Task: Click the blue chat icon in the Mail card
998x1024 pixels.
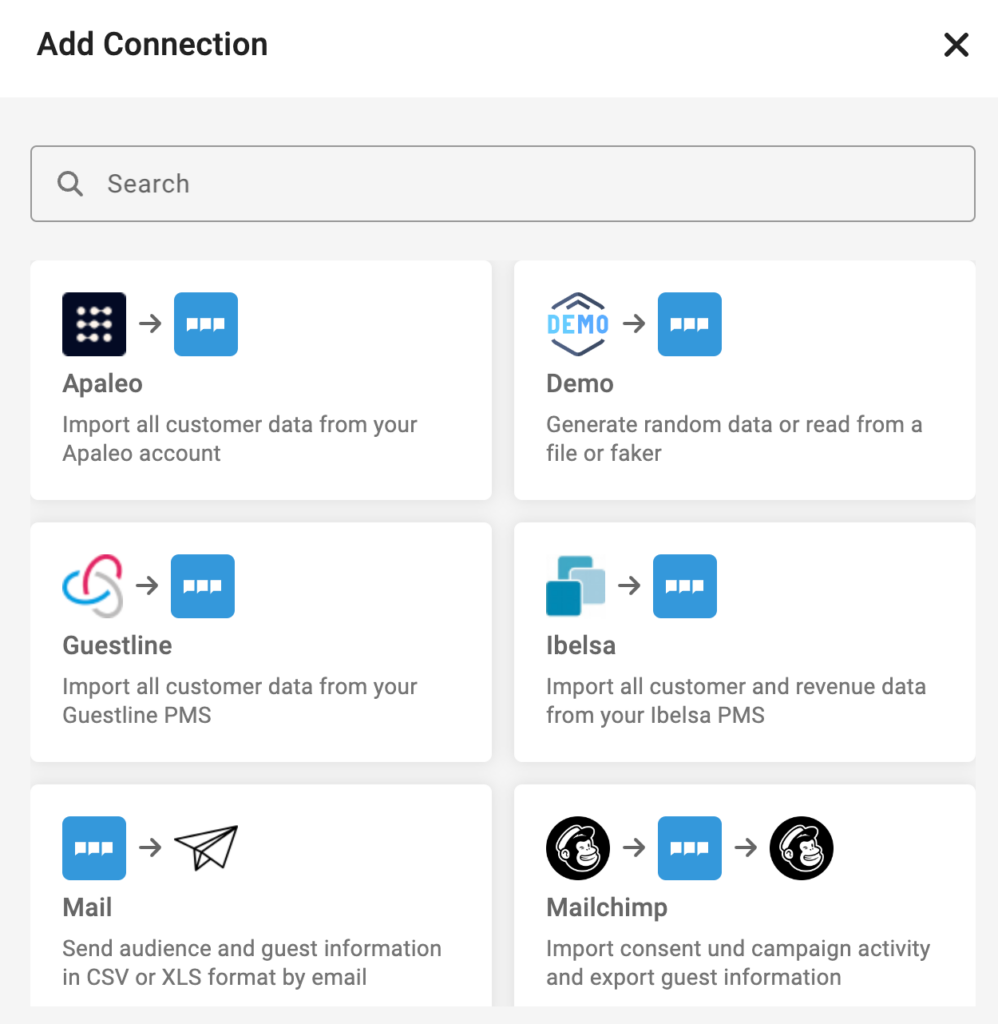Action: click(94, 847)
